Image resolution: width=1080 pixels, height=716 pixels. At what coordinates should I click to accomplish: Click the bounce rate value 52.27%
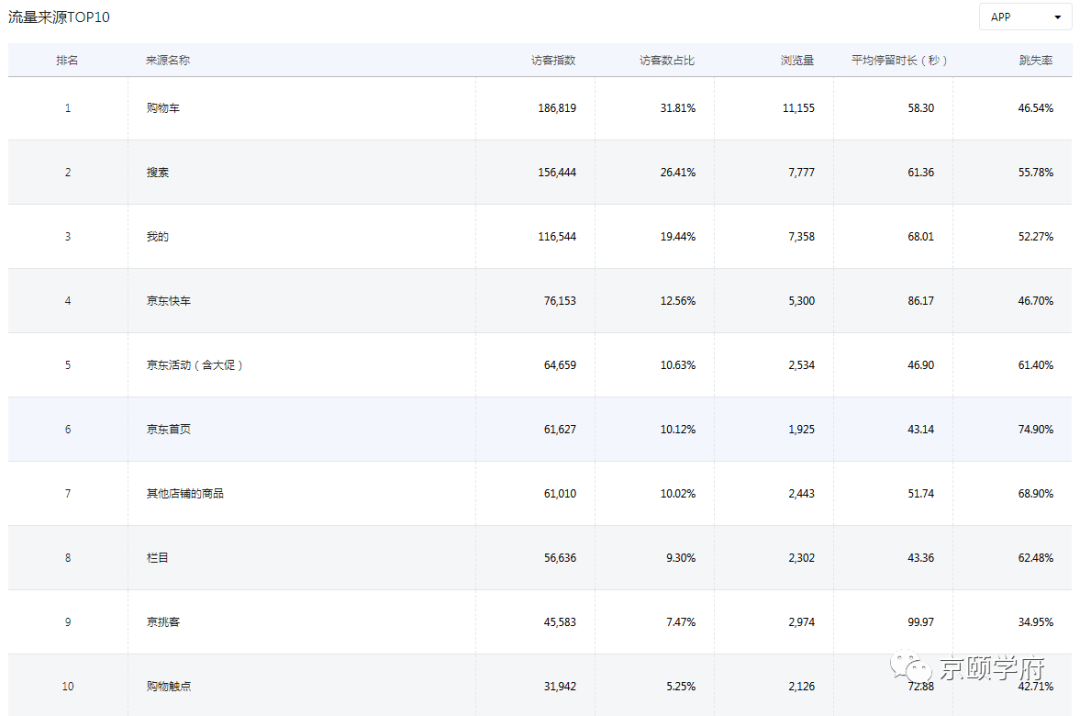pos(1035,237)
